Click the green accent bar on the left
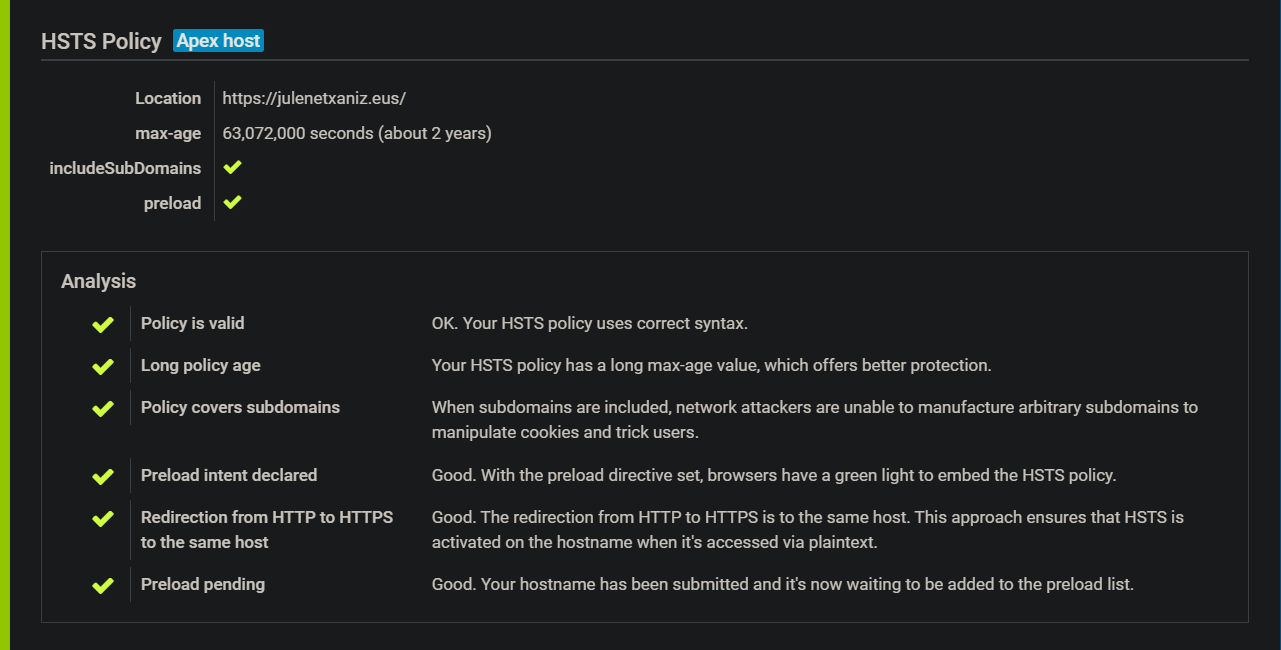 pyautogui.click(x=4, y=325)
